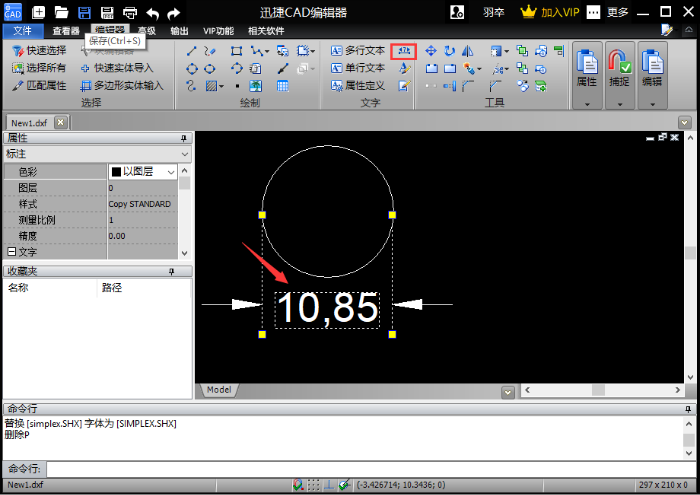Click the Open folder icon
The width and height of the screenshot is (700, 495).
pyautogui.click(x=61, y=12)
